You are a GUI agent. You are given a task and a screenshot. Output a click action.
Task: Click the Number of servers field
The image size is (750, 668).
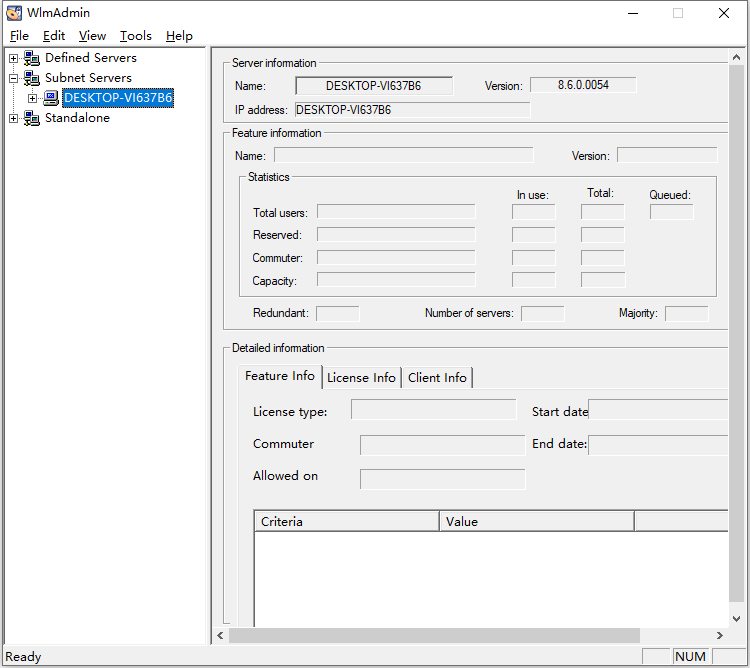[542, 314]
